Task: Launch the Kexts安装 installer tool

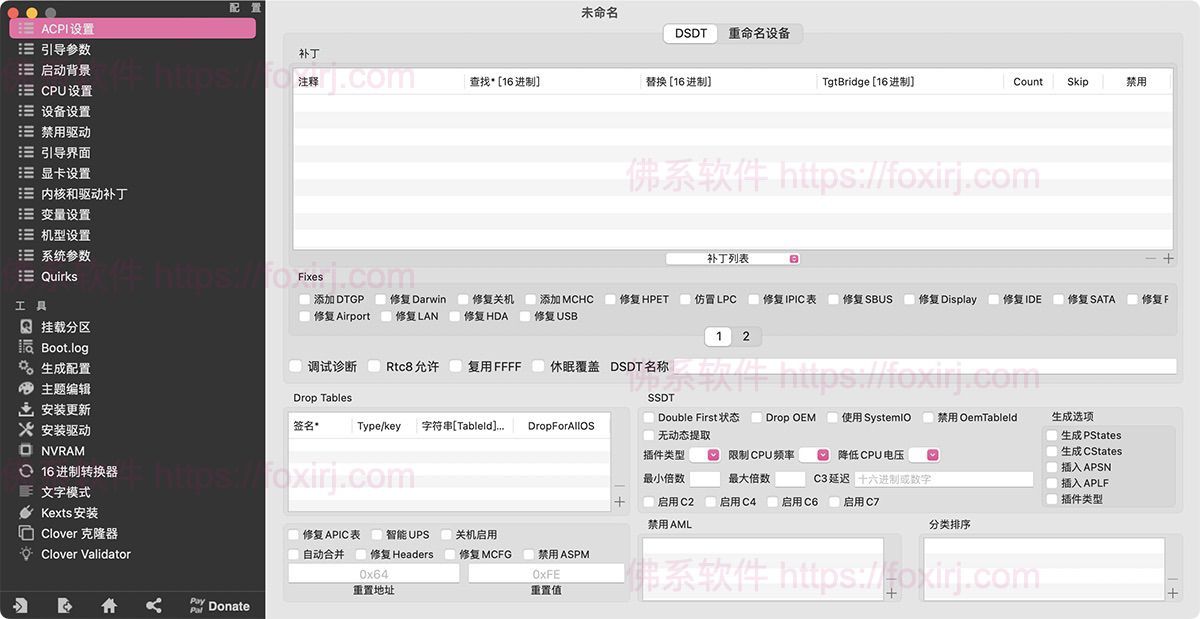Action: (62, 512)
